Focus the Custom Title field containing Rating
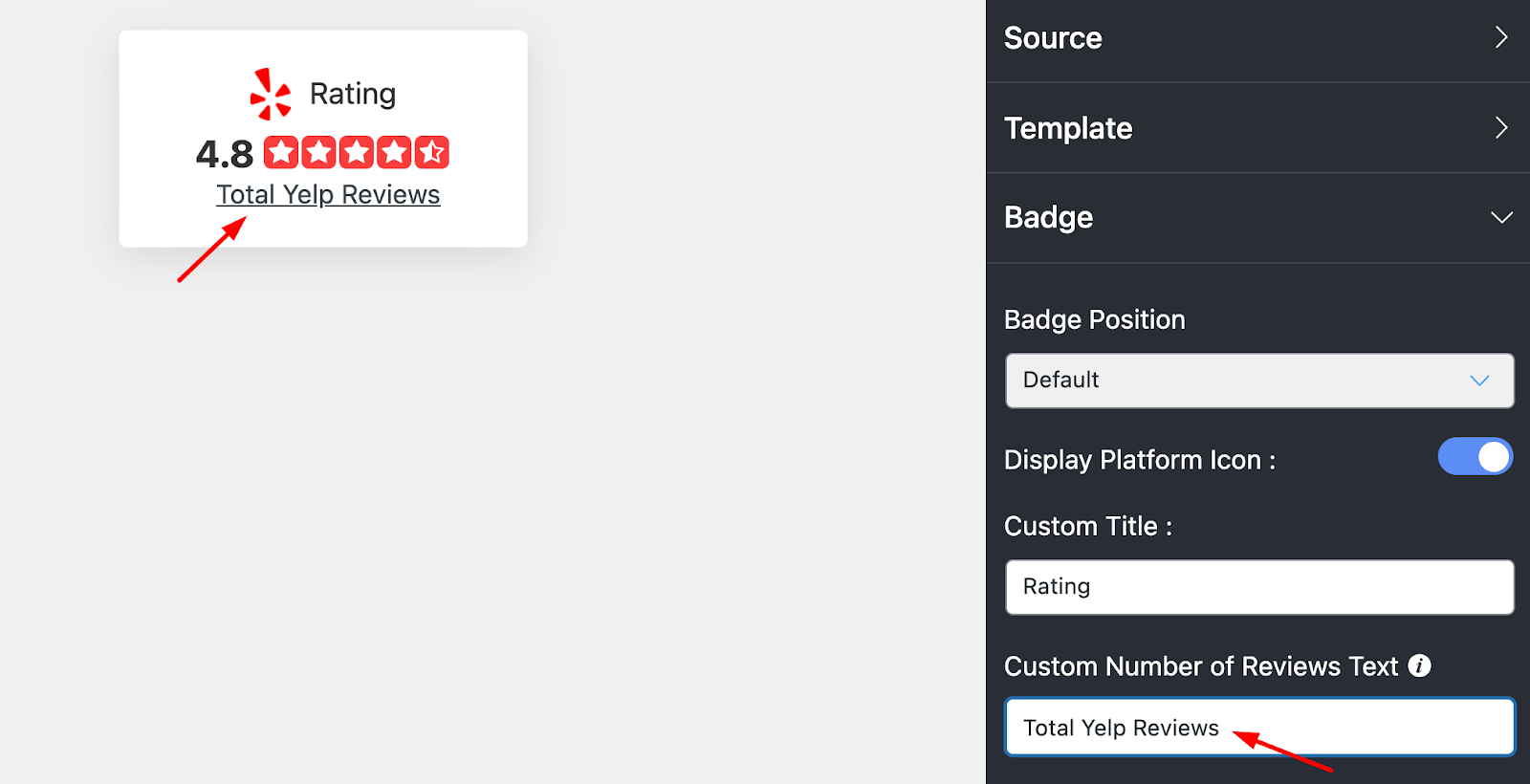Screen dimensions: 1530x784 point(1259,587)
